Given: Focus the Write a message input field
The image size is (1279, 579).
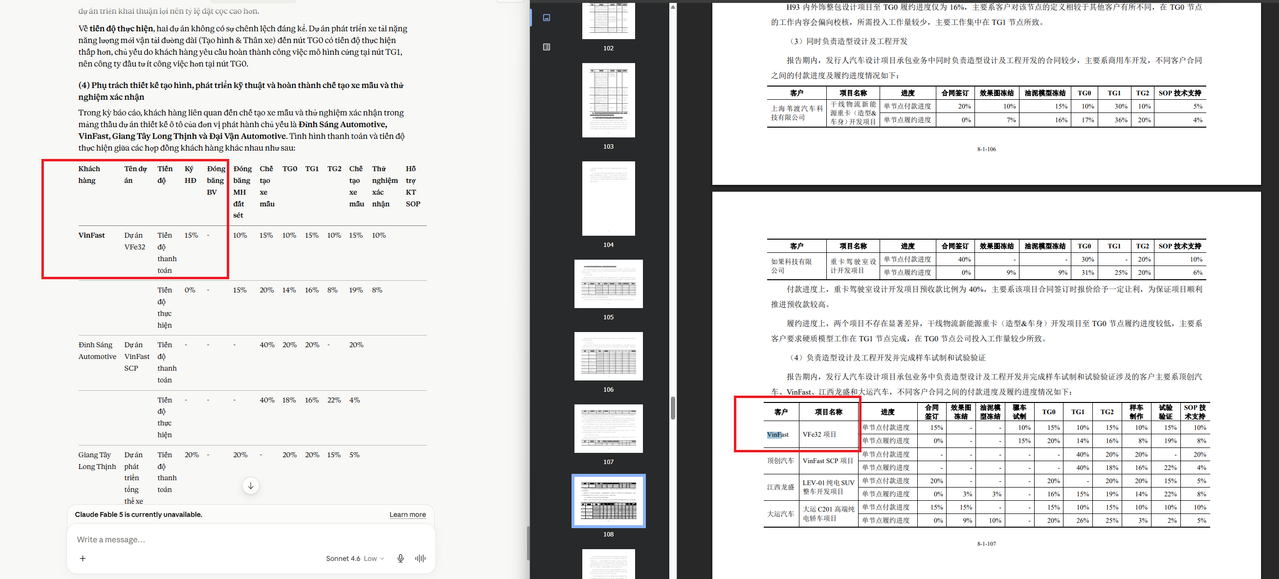Looking at the screenshot, I should coord(250,540).
